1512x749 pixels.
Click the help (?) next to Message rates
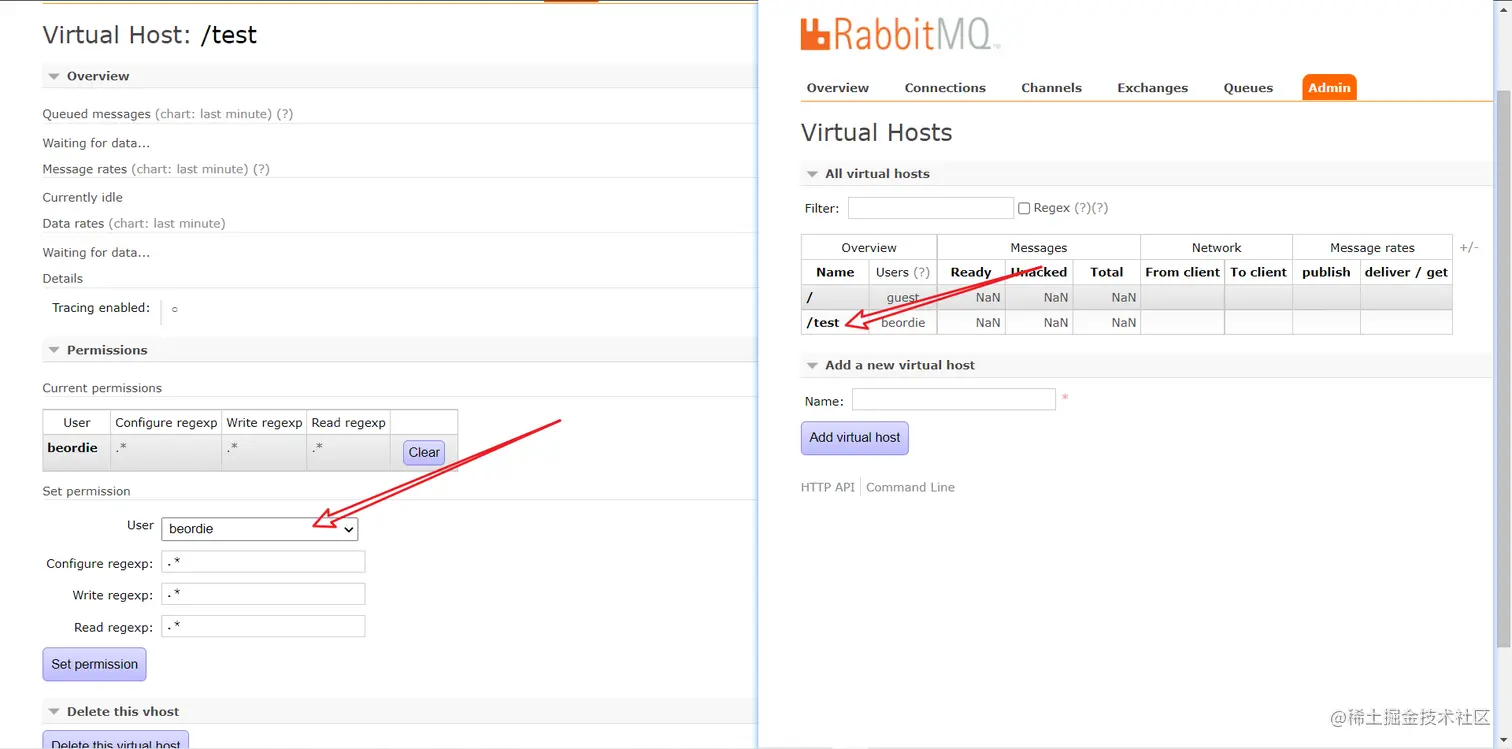[261, 169]
